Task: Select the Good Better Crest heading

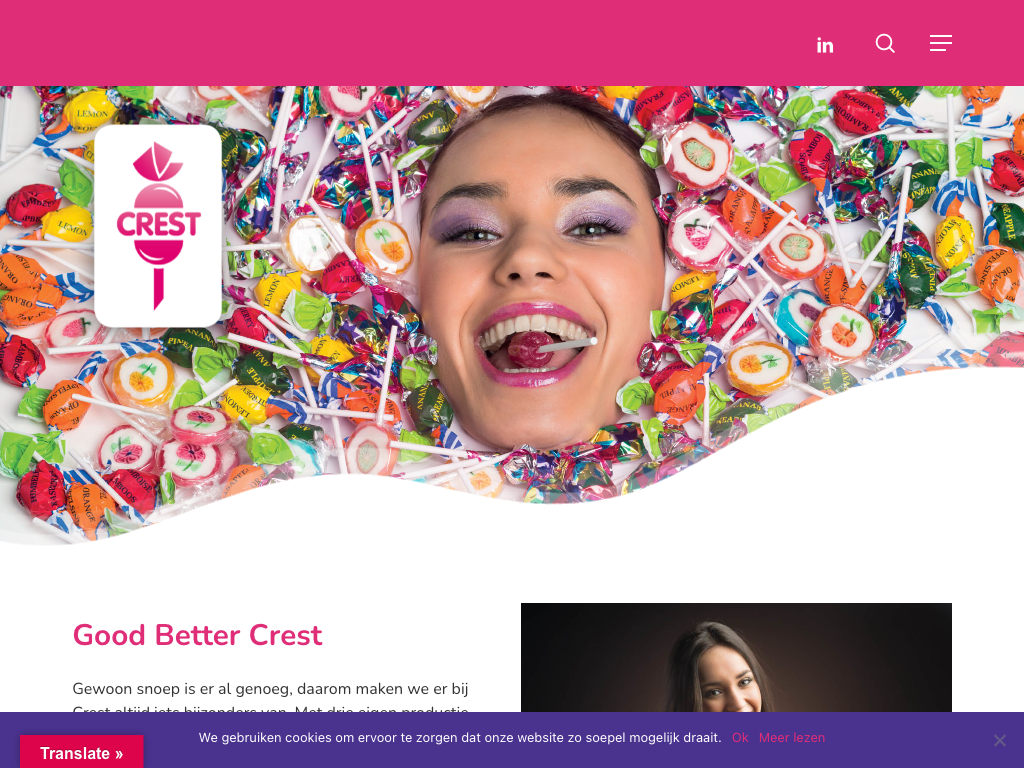Action: [197, 635]
